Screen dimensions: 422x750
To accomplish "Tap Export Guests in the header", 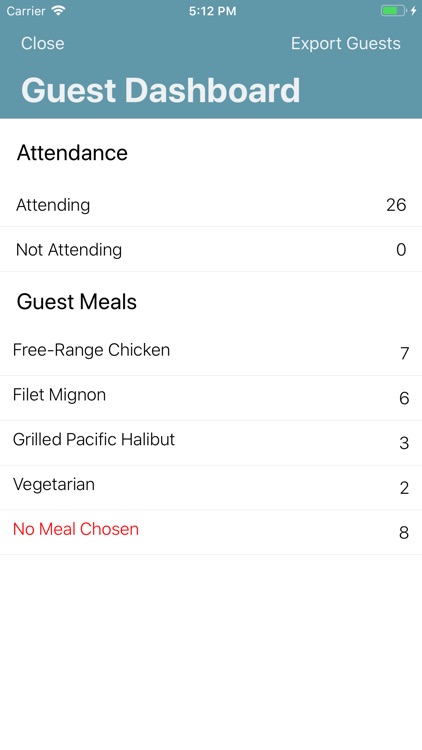I will tap(345, 44).
